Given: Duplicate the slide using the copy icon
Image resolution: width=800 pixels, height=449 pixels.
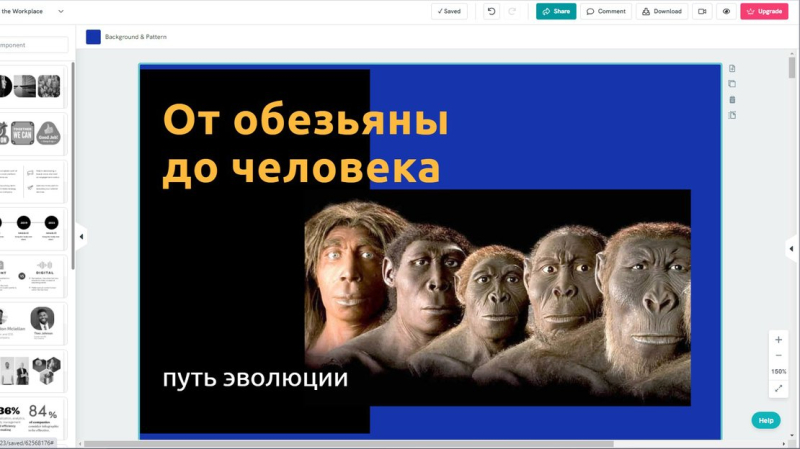Looking at the screenshot, I should [732, 84].
